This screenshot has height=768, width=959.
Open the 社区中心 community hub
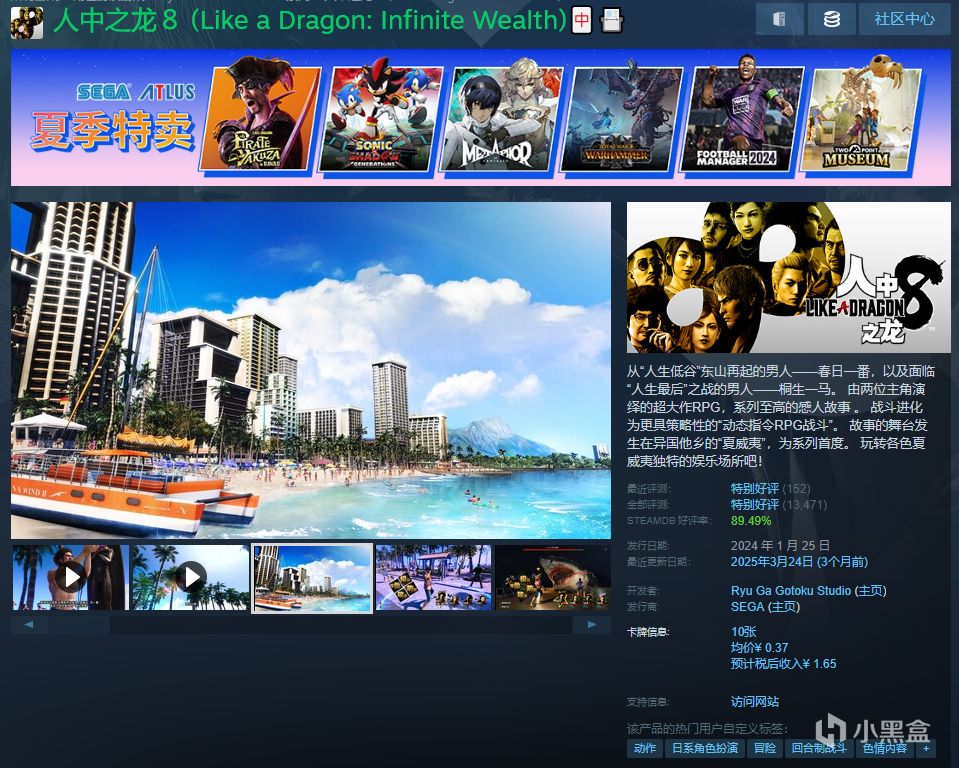(x=904, y=19)
